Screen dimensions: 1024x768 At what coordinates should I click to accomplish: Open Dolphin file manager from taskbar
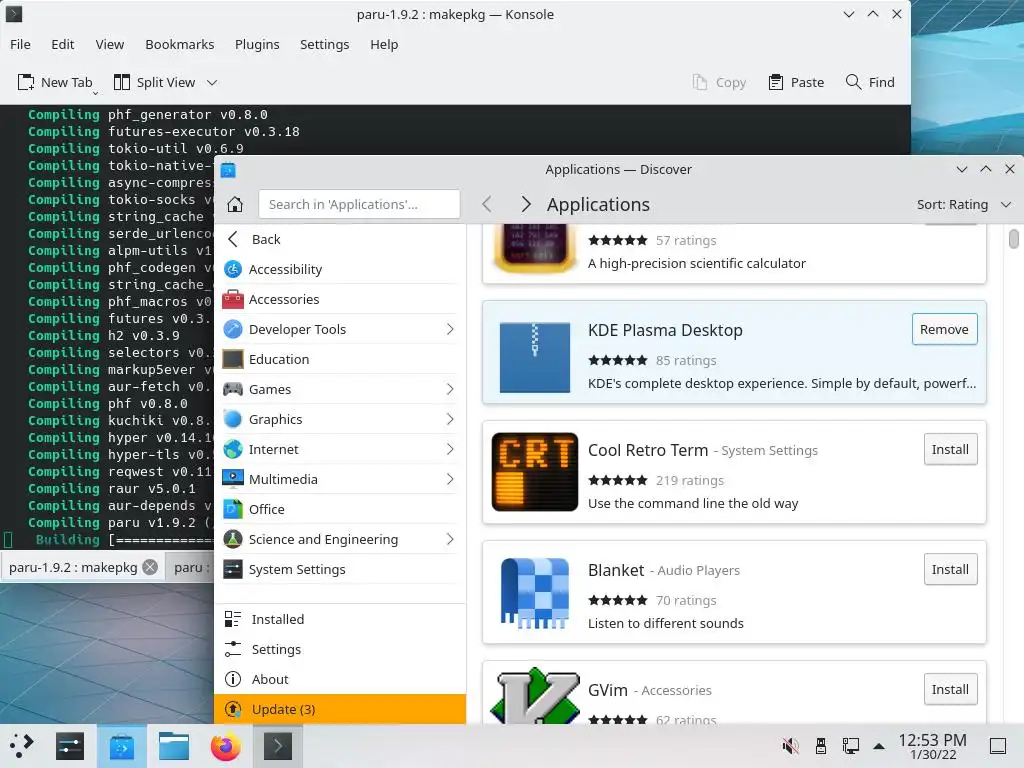[x=174, y=746]
